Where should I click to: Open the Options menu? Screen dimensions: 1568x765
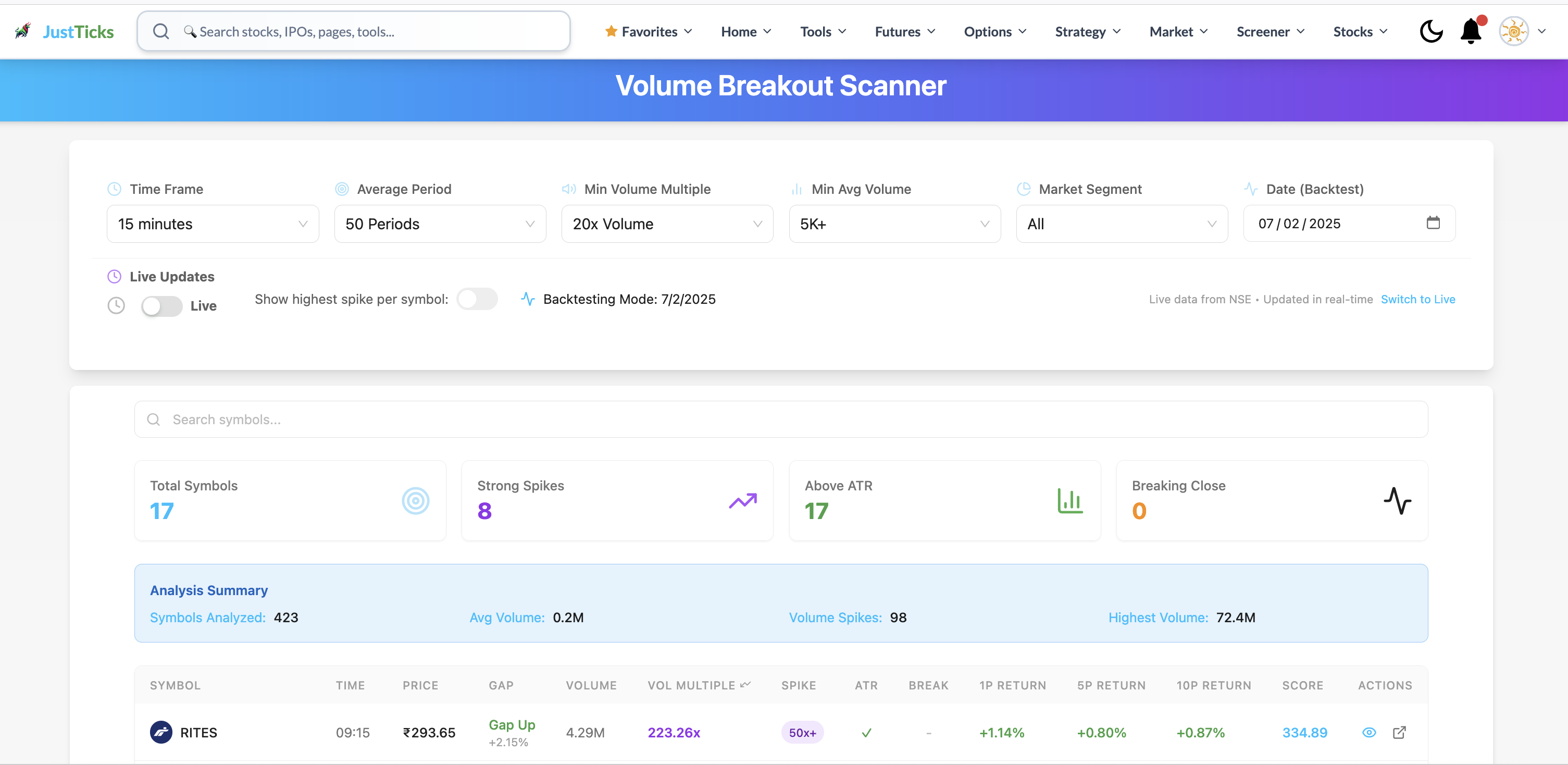(x=994, y=31)
